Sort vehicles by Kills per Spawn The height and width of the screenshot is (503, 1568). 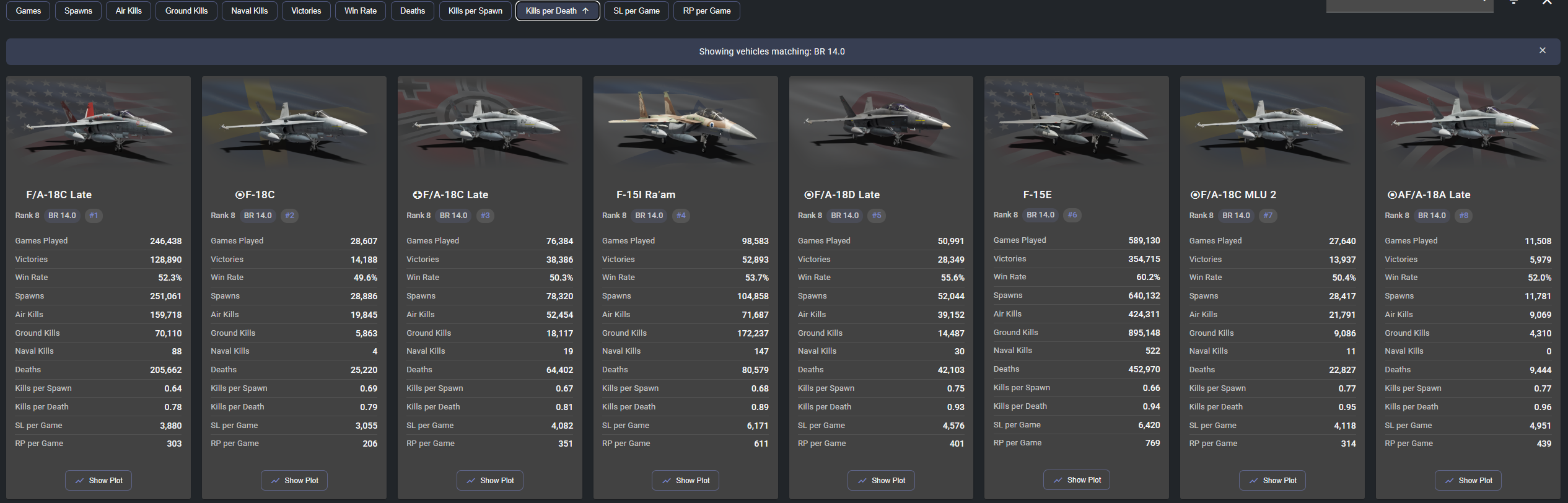(x=475, y=11)
